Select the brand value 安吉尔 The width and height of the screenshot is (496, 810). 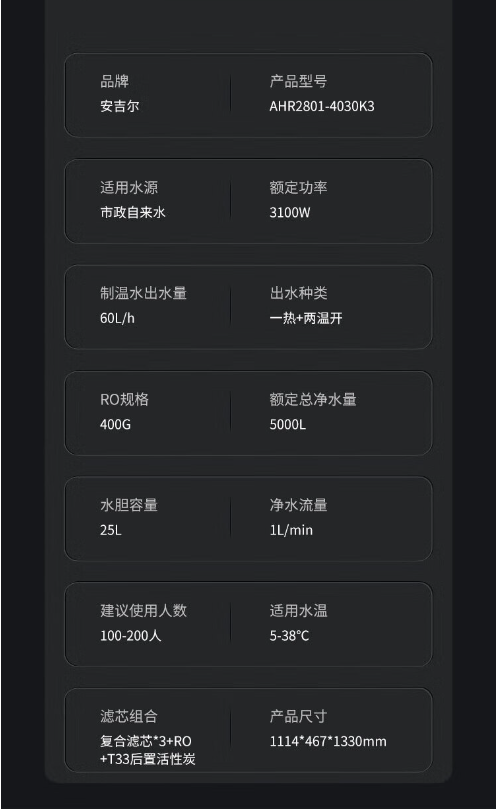(119, 106)
